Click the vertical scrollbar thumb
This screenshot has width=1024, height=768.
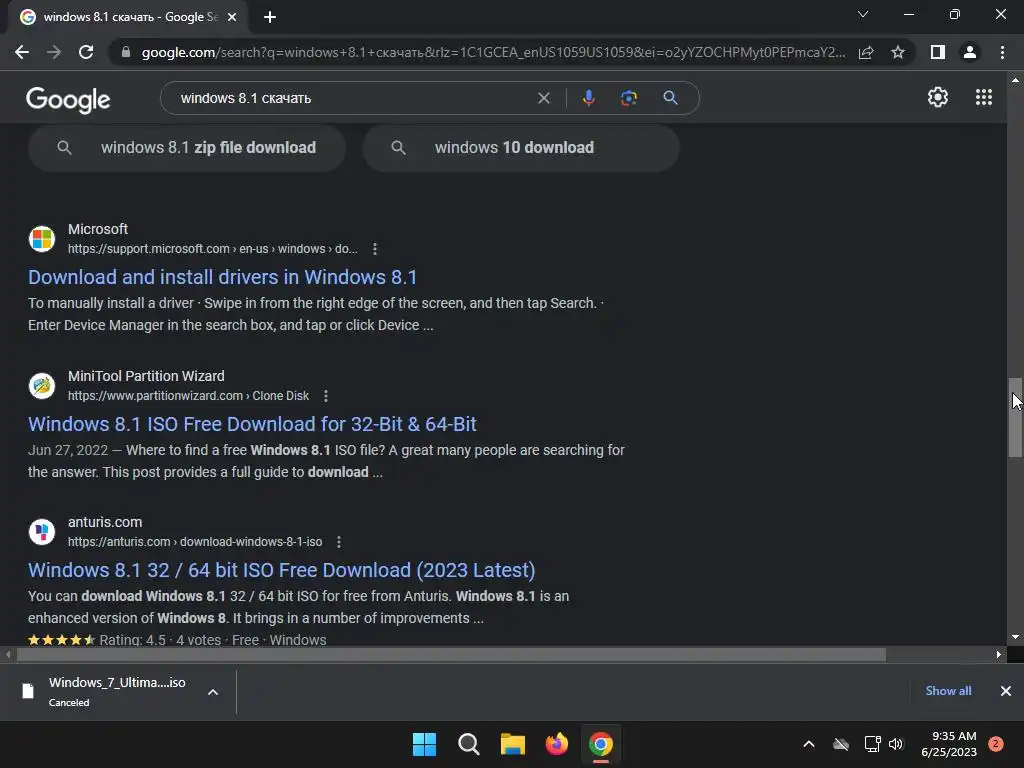[1016, 417]
